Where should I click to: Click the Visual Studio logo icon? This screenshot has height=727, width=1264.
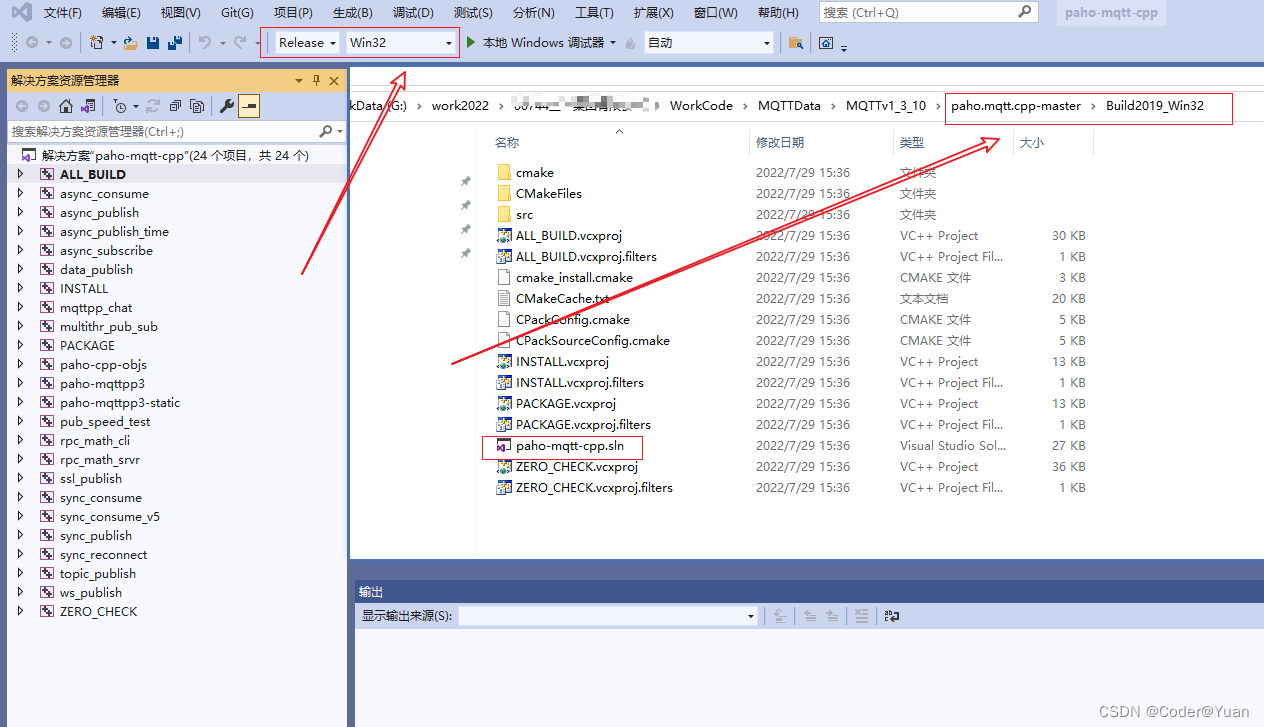(20, 13)
